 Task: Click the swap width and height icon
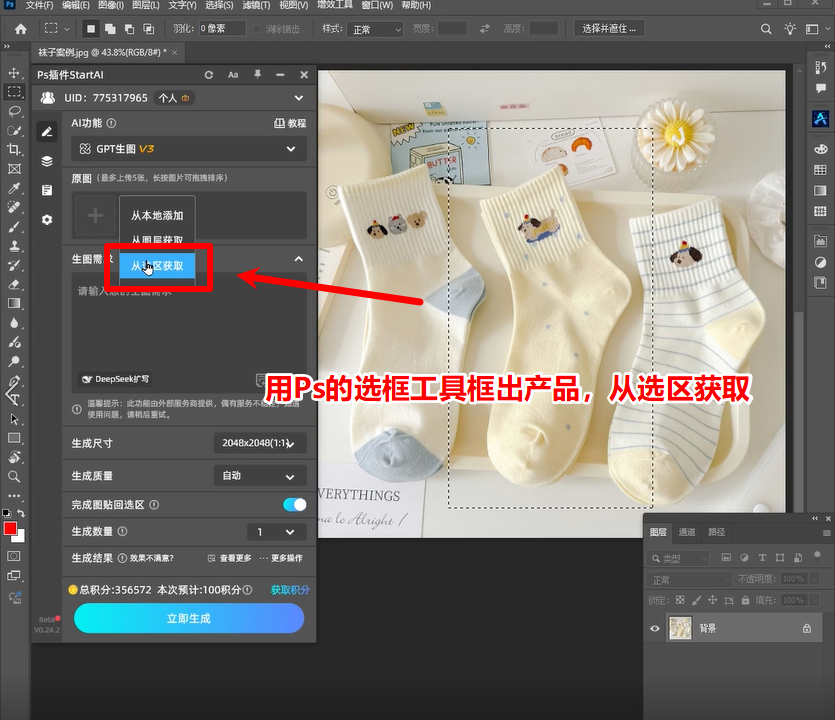click(484, 29)
